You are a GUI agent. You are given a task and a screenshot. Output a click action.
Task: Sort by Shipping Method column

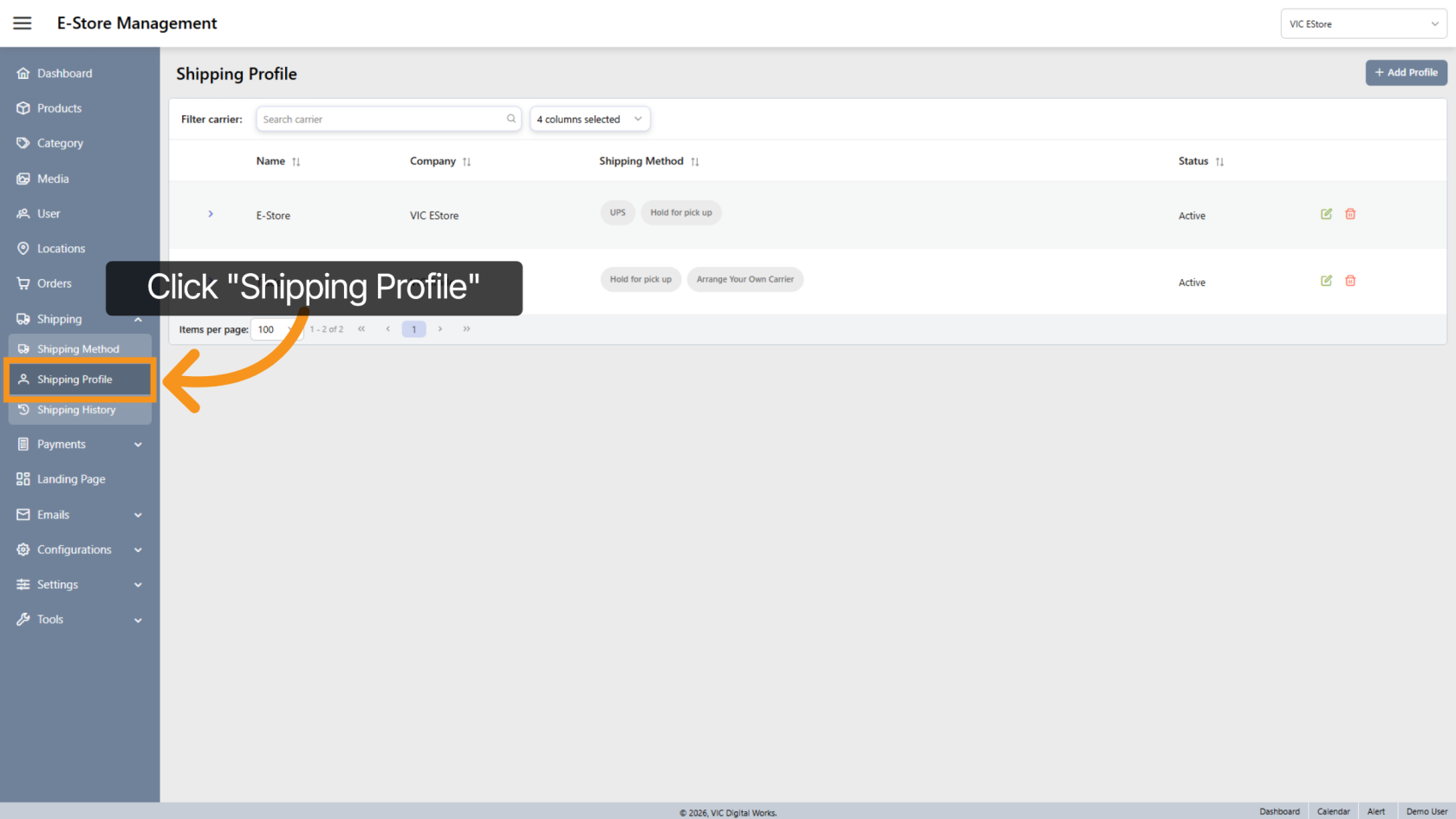pyautogui.click(x=695, y=162)
